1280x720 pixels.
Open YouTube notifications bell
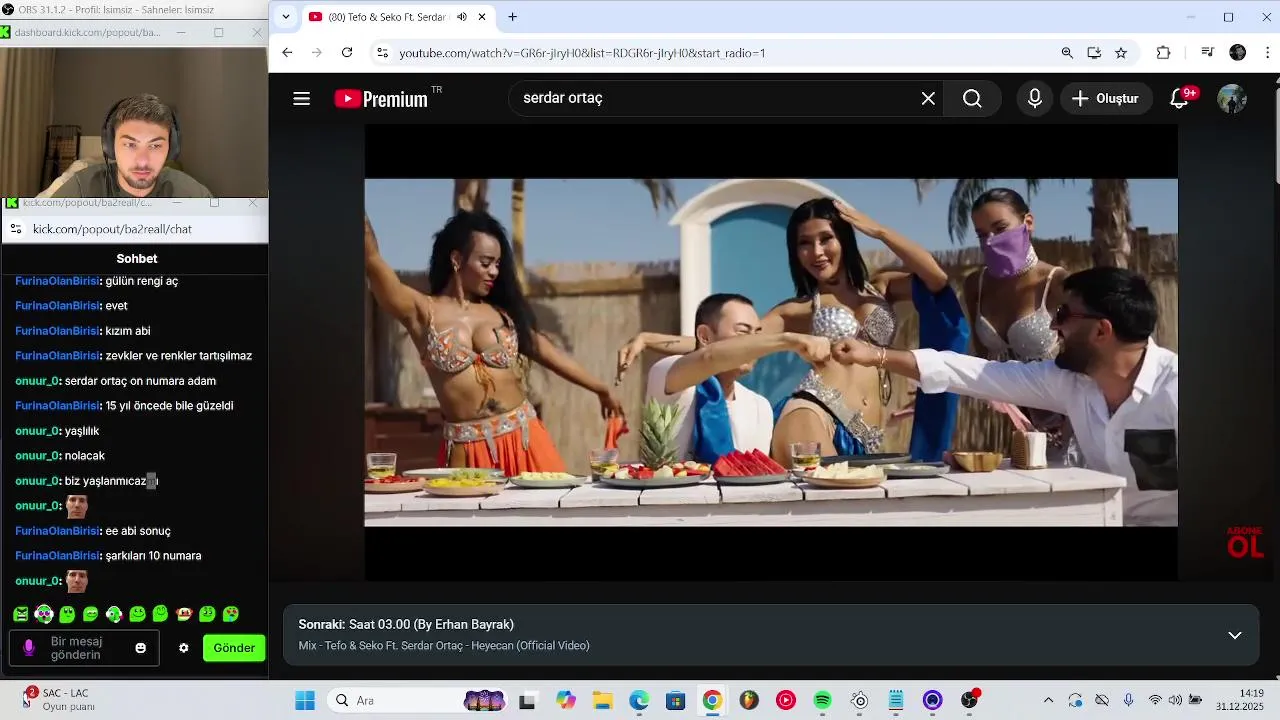tap(1180, 98)
